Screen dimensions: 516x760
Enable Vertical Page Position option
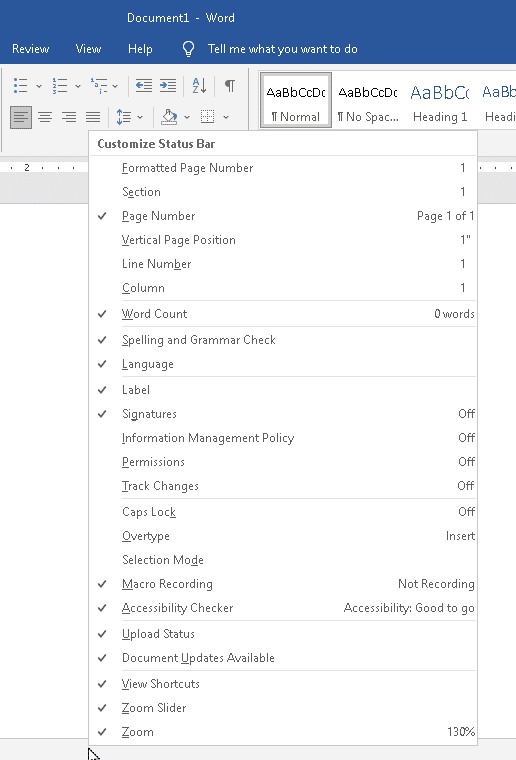283,240
